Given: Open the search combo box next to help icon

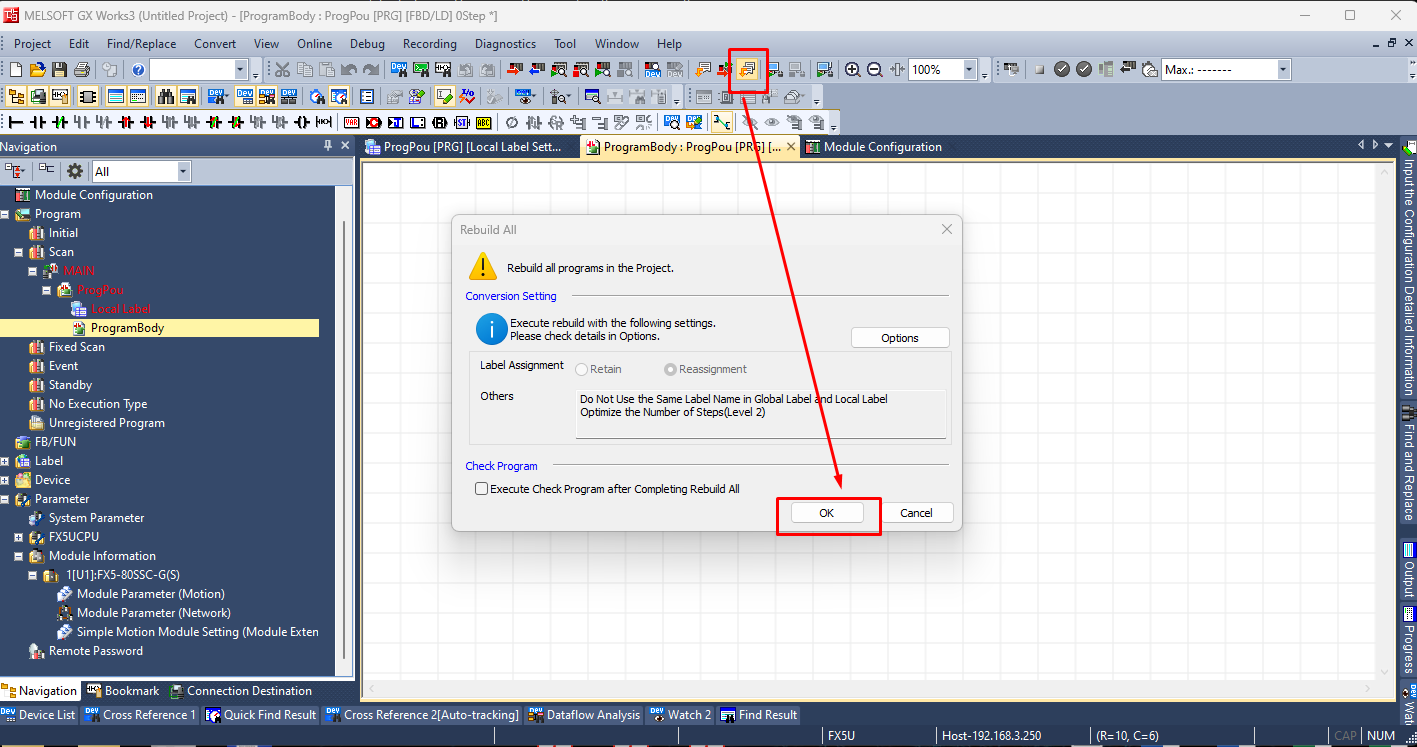Looking at the screenshot, I should [241, 70].
